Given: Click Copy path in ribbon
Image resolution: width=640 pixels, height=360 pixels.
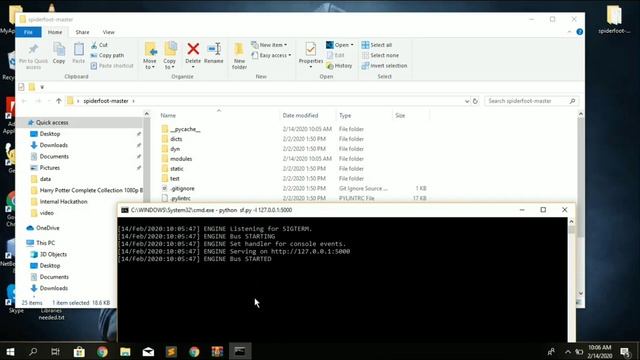Looking at the screenshot, I should 107,55.
